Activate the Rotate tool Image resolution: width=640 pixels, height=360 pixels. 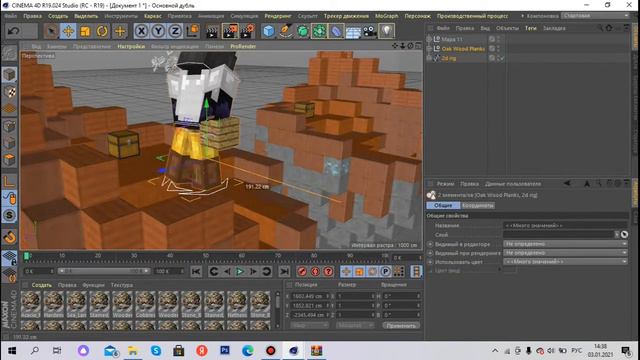[x=102, y=31]
